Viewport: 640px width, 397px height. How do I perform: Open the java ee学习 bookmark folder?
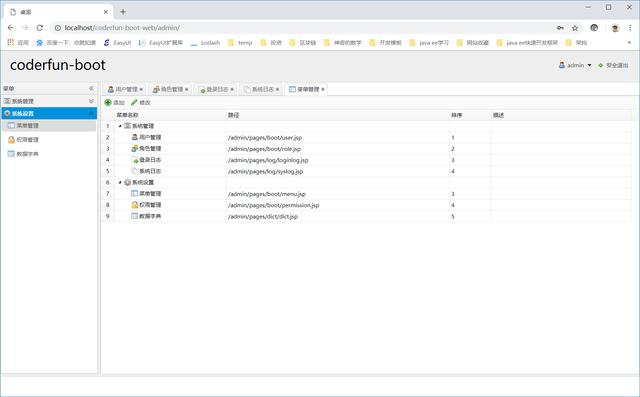click(x=429, y=42)
